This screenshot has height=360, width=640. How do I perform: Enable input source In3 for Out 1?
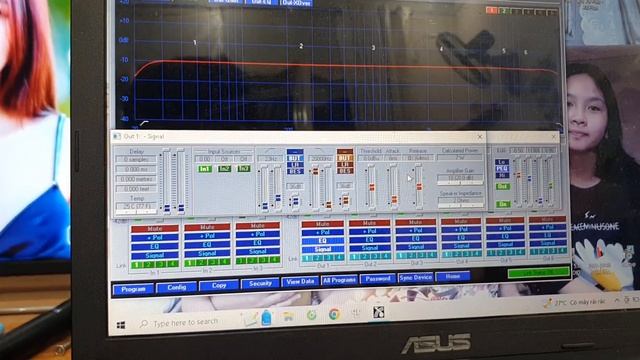coord(244,168)
